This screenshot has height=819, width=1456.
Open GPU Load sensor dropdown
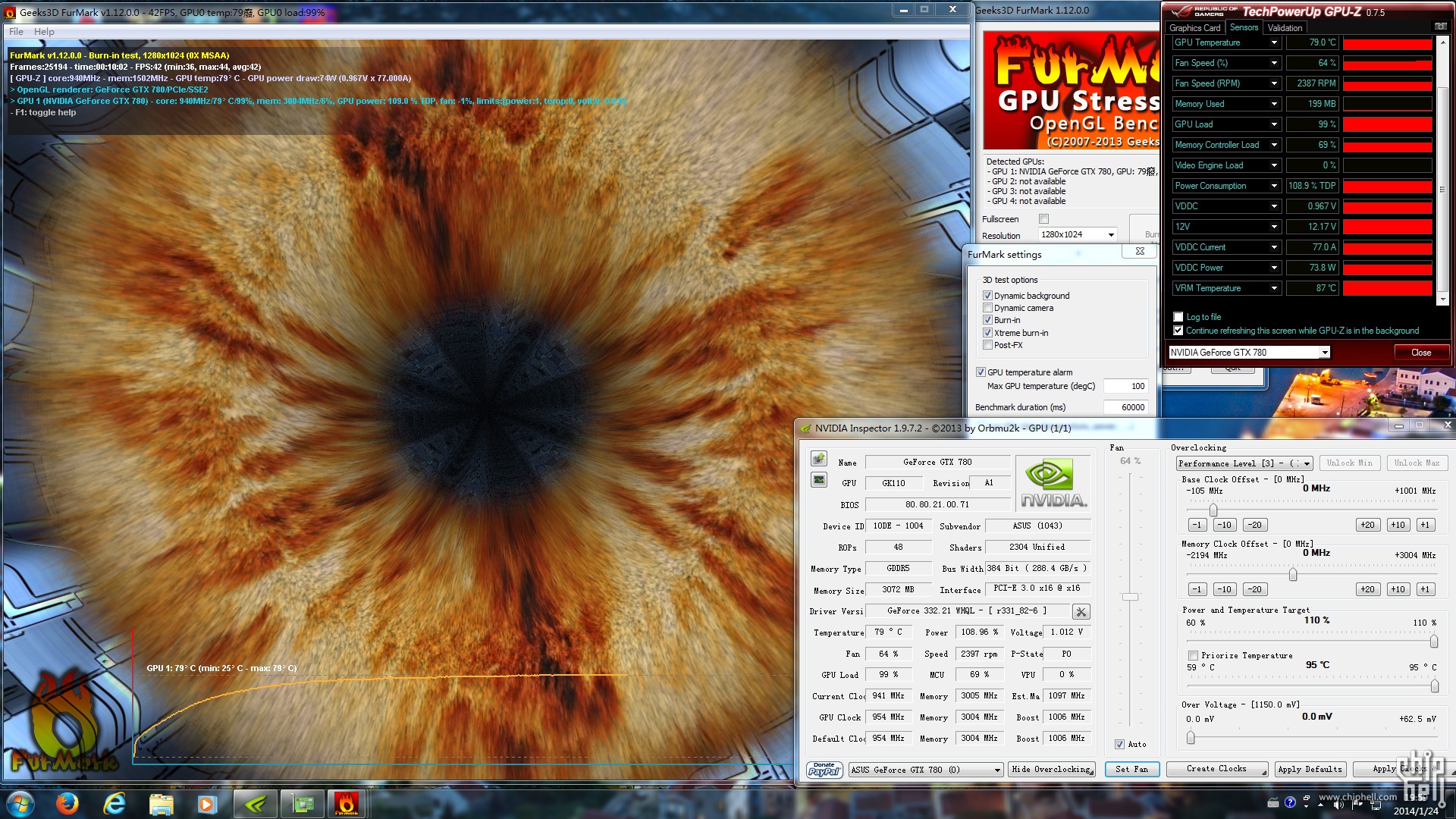tap(1274, 124)
